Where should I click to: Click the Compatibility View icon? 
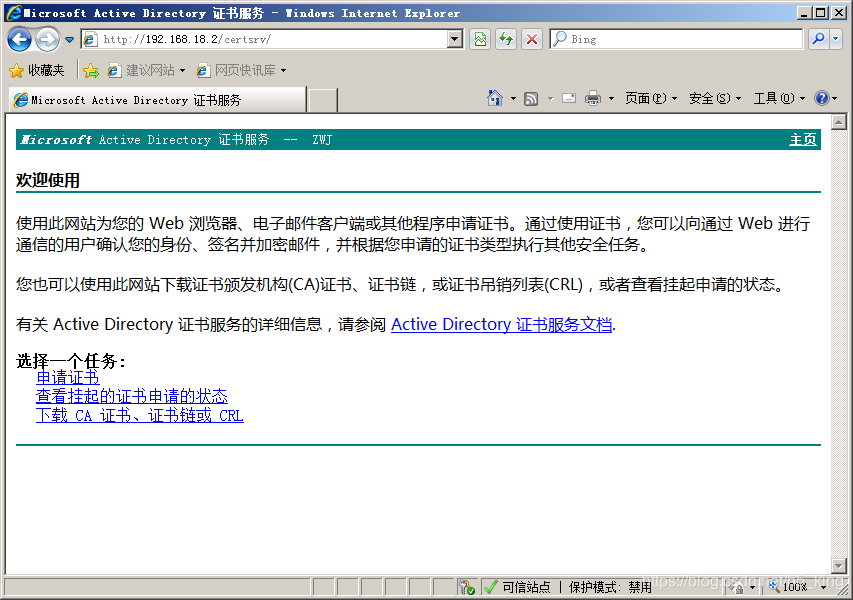point(480,39)
